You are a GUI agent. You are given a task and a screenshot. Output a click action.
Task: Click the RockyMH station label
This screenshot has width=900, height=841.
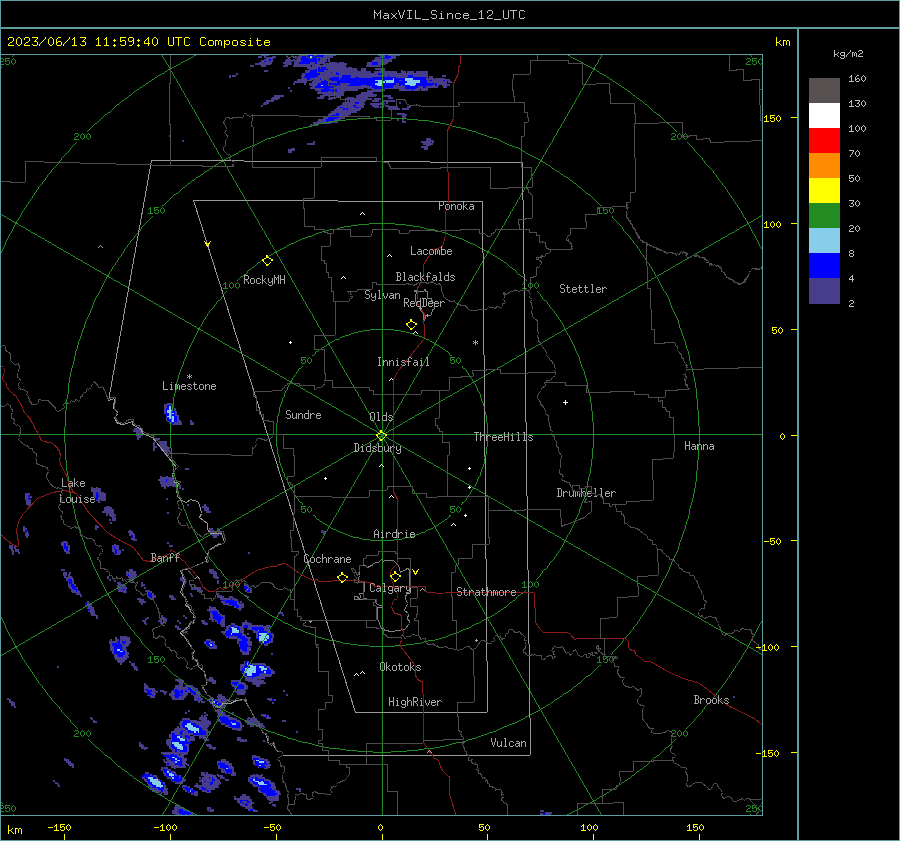(x=264, y=280)
